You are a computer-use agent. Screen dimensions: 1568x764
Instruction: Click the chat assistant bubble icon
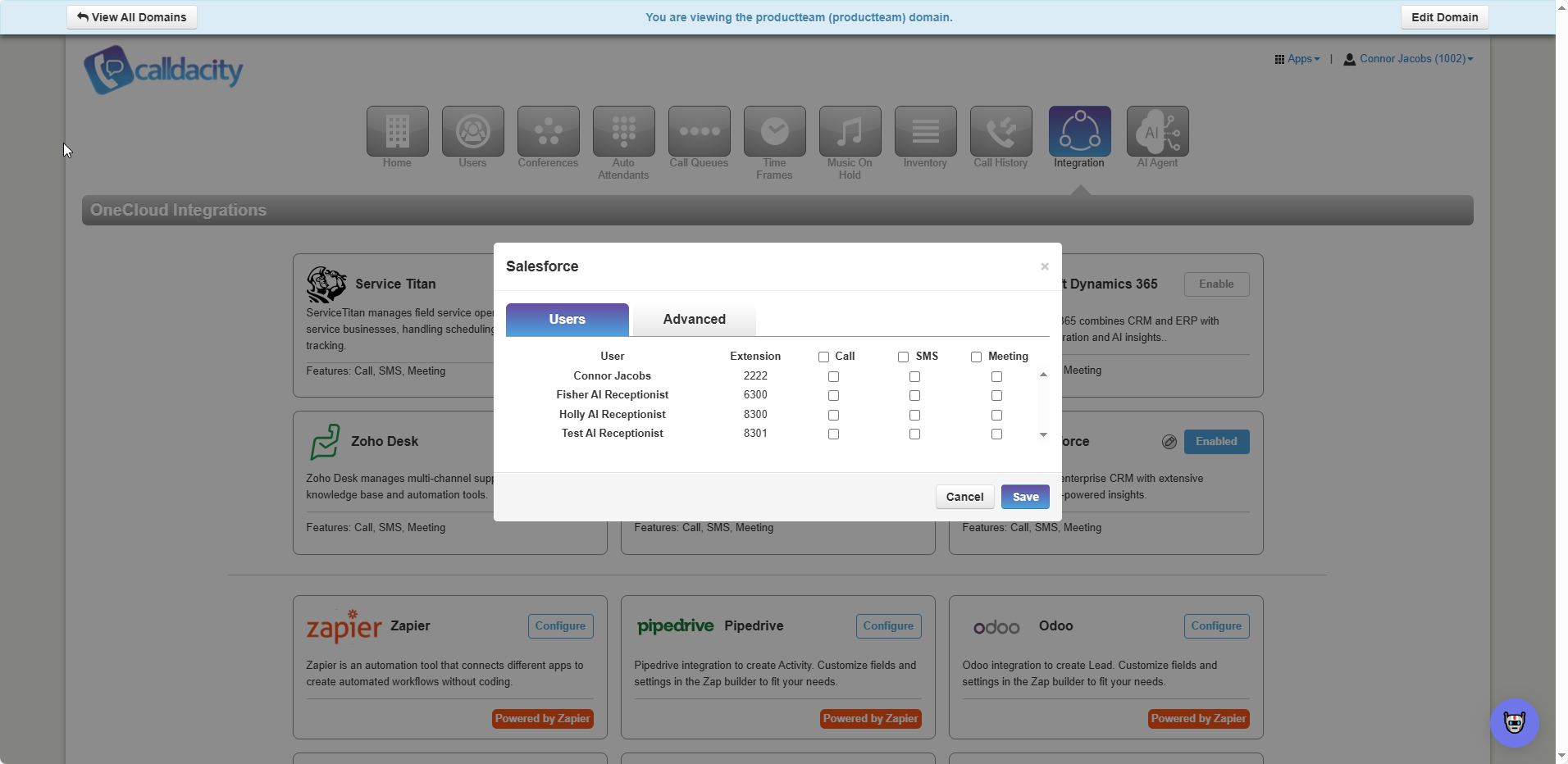[x=1514, y=722]
